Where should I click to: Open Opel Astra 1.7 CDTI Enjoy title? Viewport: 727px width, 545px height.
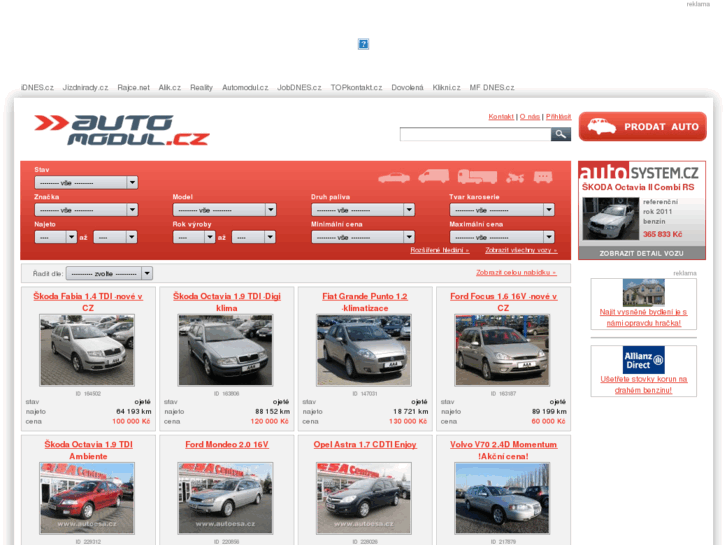[365, 444]
